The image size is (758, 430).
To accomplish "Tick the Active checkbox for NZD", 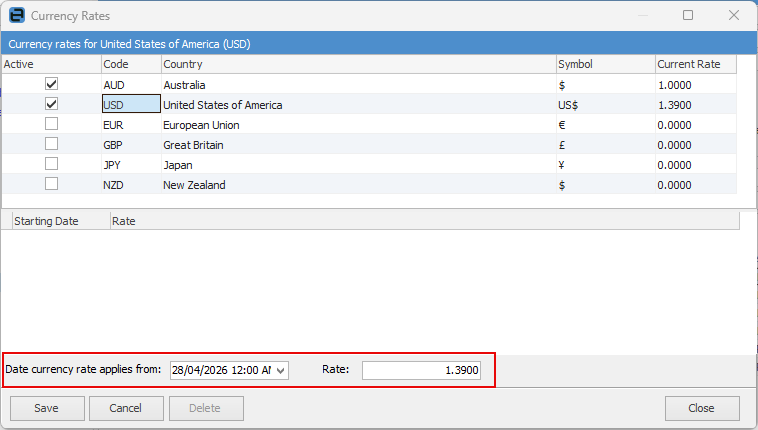I will (51, 184).
